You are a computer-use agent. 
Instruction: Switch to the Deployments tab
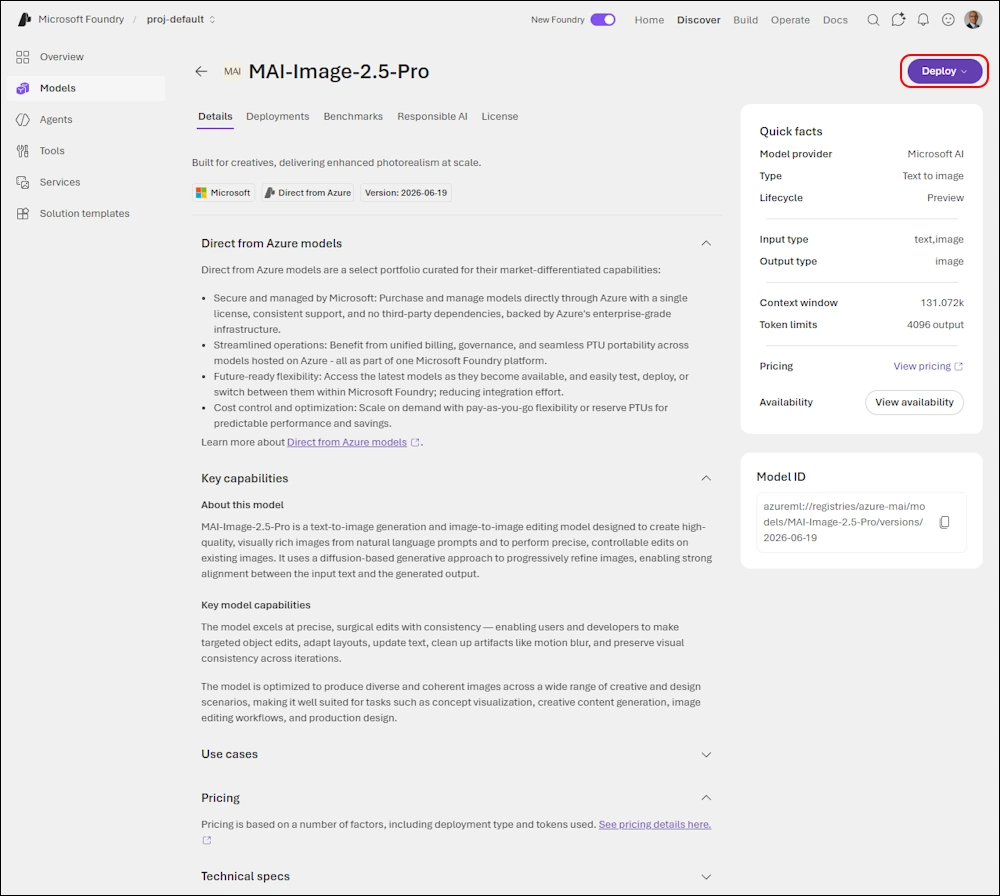277,116
